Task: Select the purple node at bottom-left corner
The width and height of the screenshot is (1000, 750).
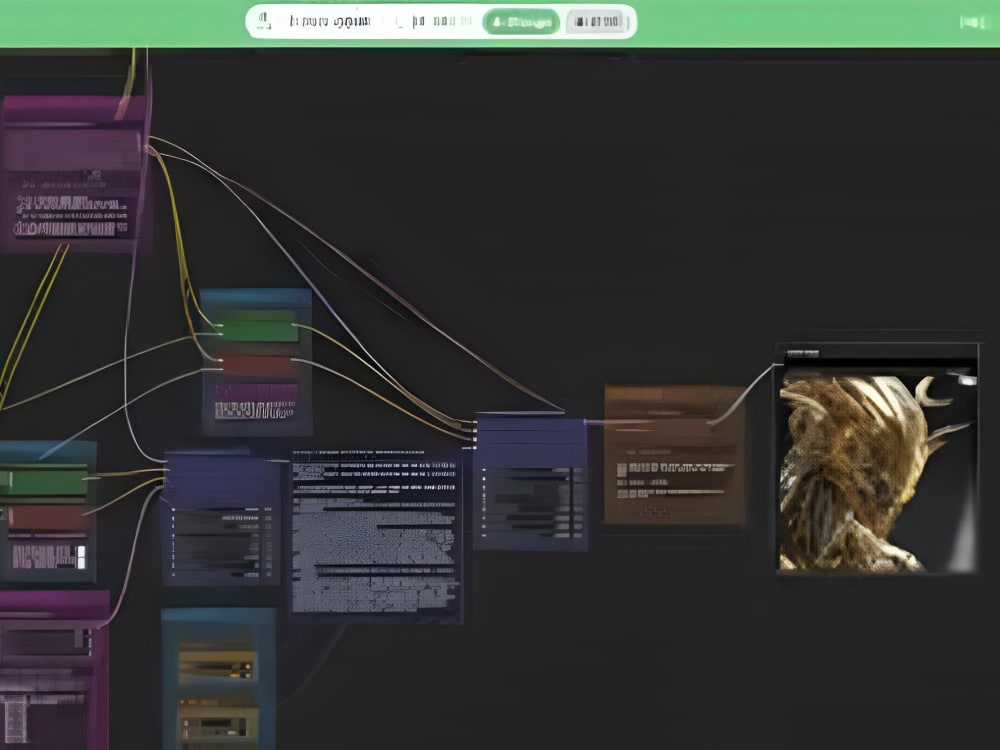Action: [x=54, y=670]
